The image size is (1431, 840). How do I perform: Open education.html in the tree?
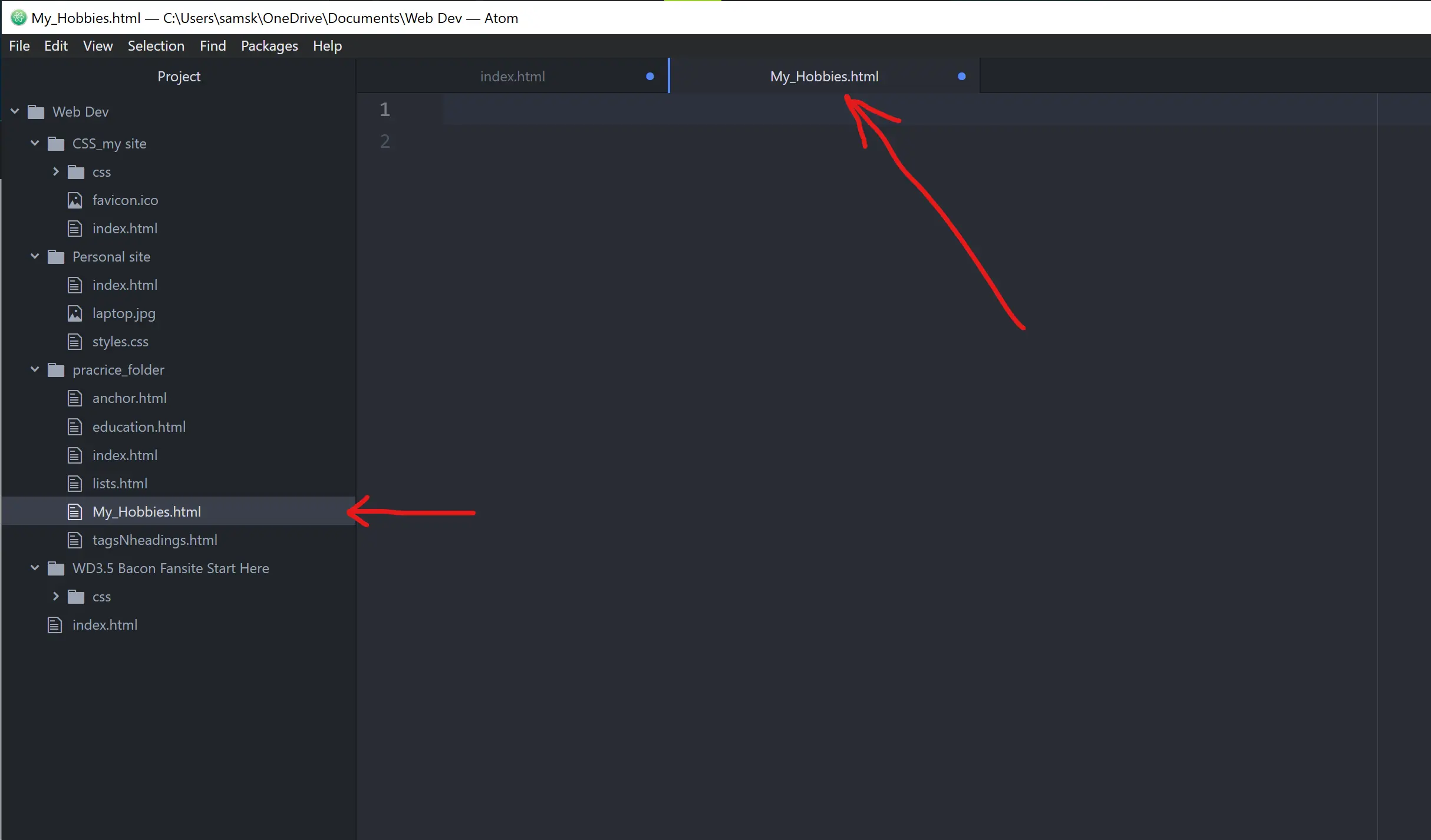tap(139, 426)
